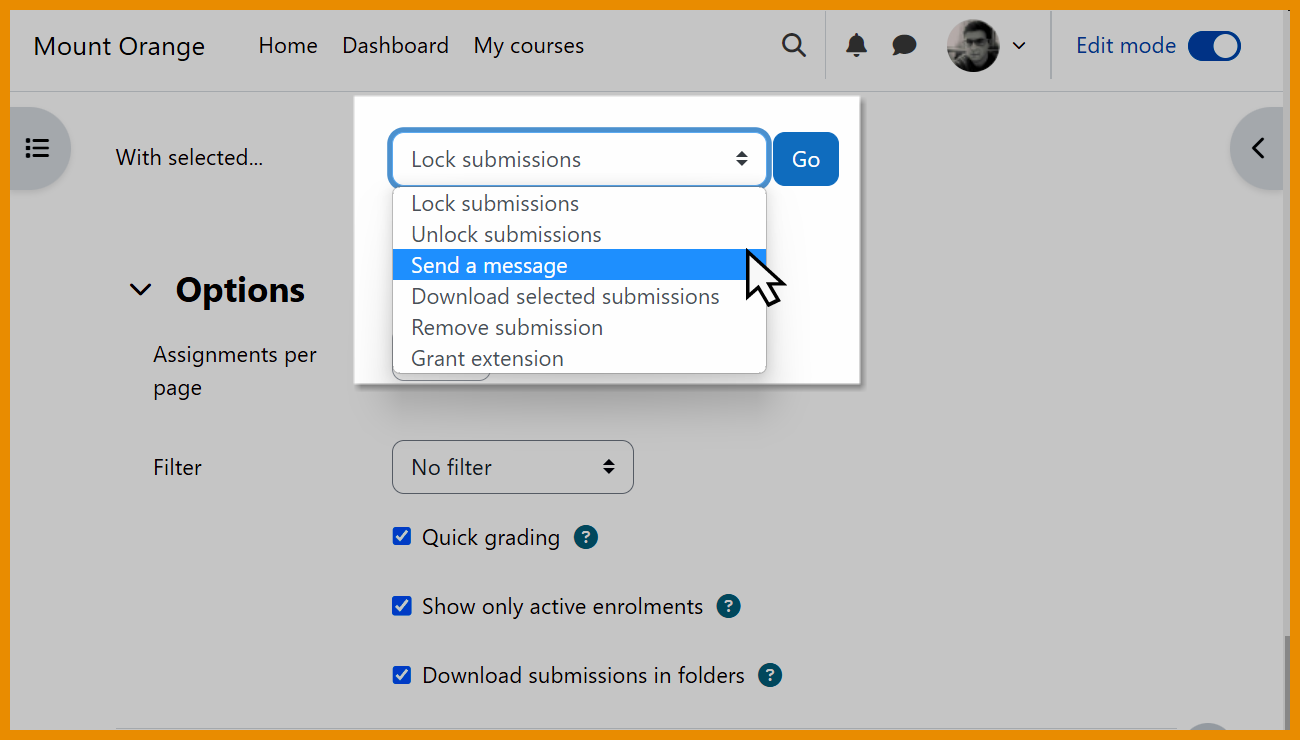
Task: Click the Mount Orange site link
Action: coord(118,46)
